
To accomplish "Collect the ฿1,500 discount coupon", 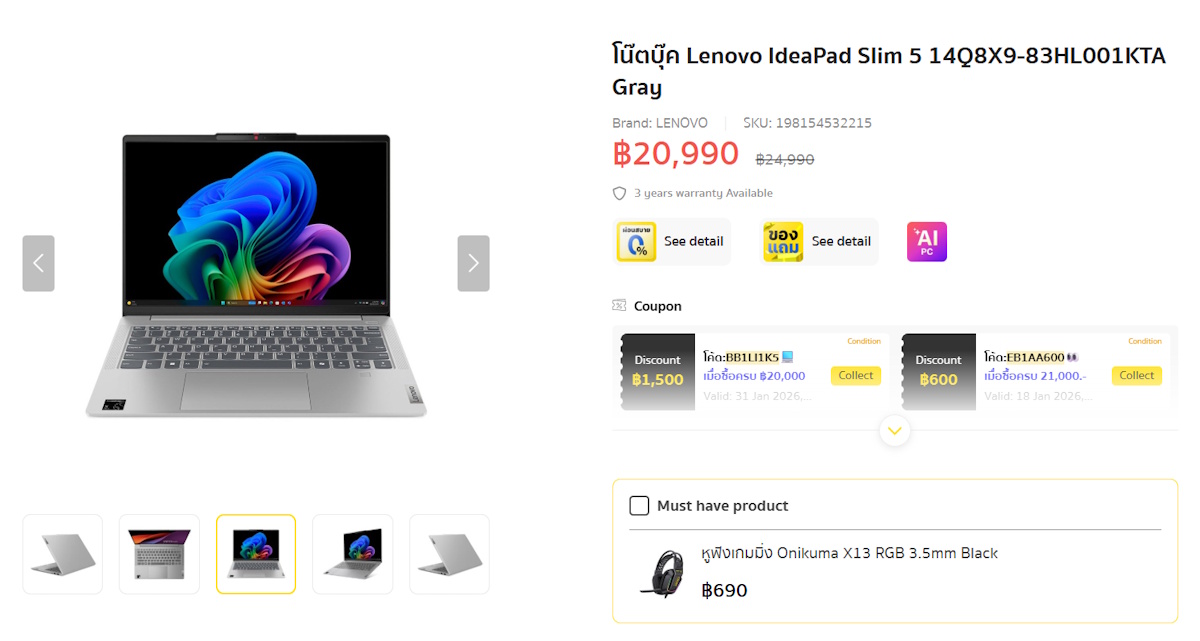I will [x=856, y=376].
